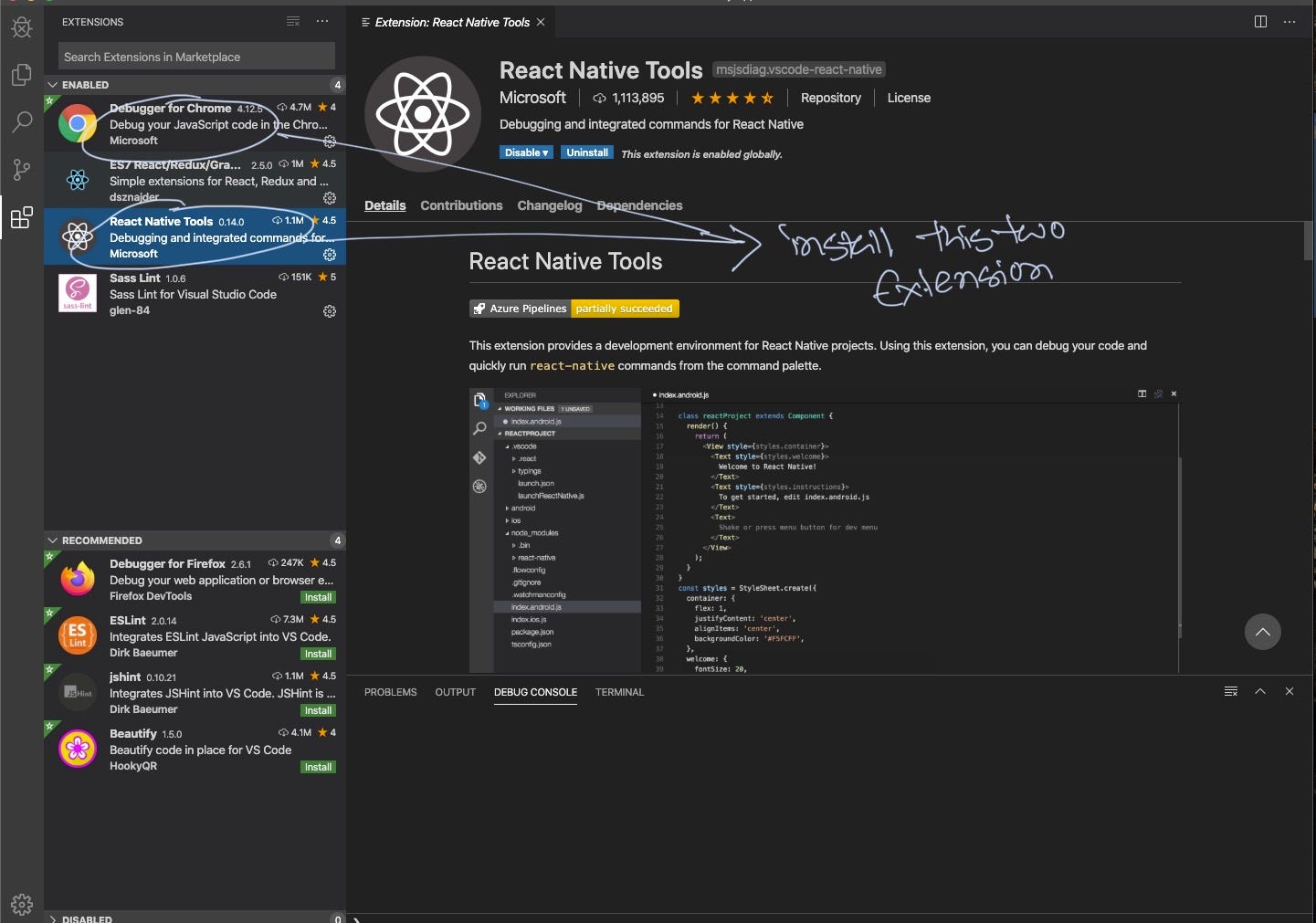Click the scroll-to-top round arrow button
The image size is (1316, 923).
(1262, 632)
